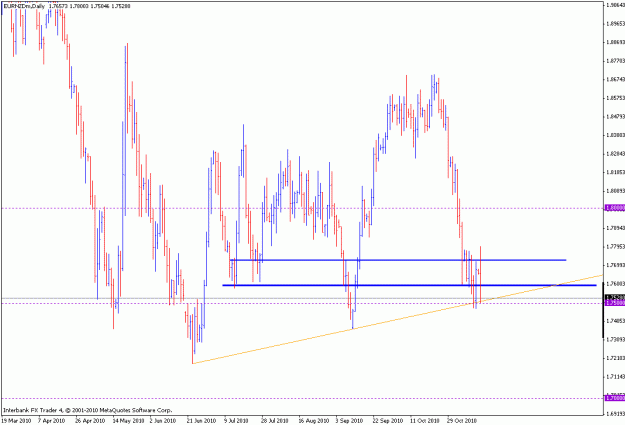625x425 pixels.
Task: Click the purple 1.7500 price level tag
Action: tap(615, 303)
